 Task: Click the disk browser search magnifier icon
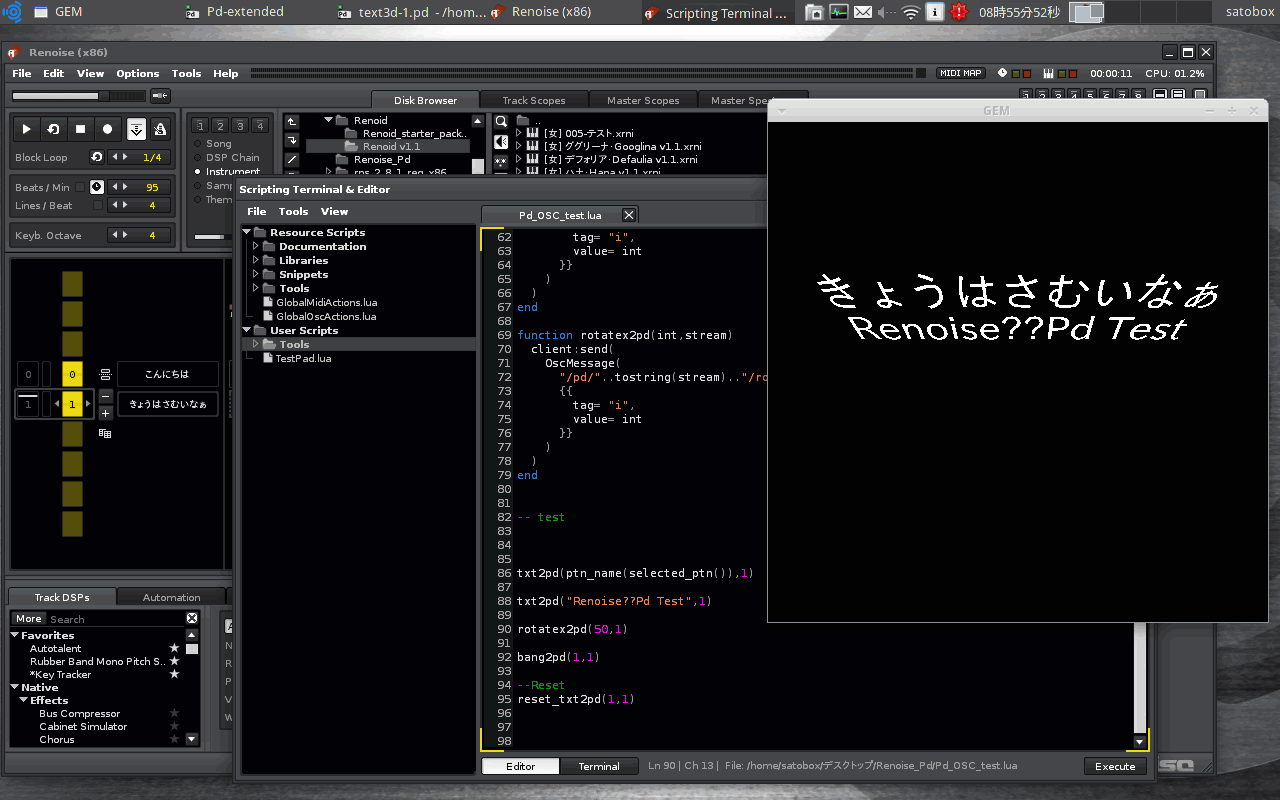point(502,122)
